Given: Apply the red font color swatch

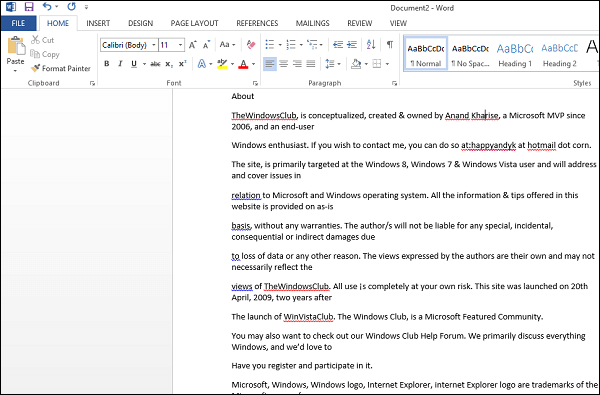Looking at the screenshot, I should point(243,64).
